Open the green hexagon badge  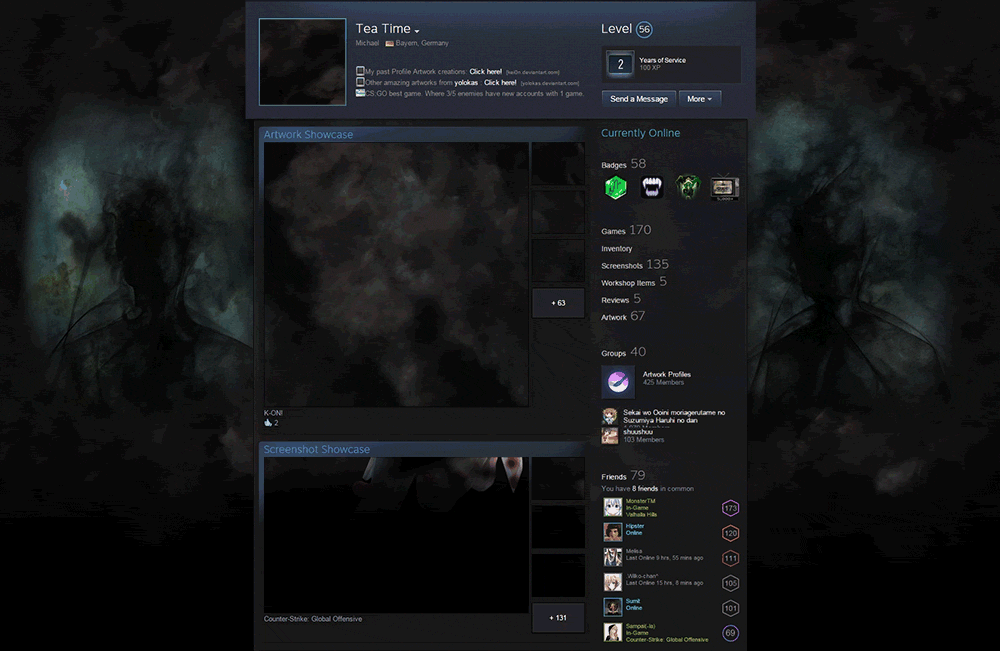point(615,187)
